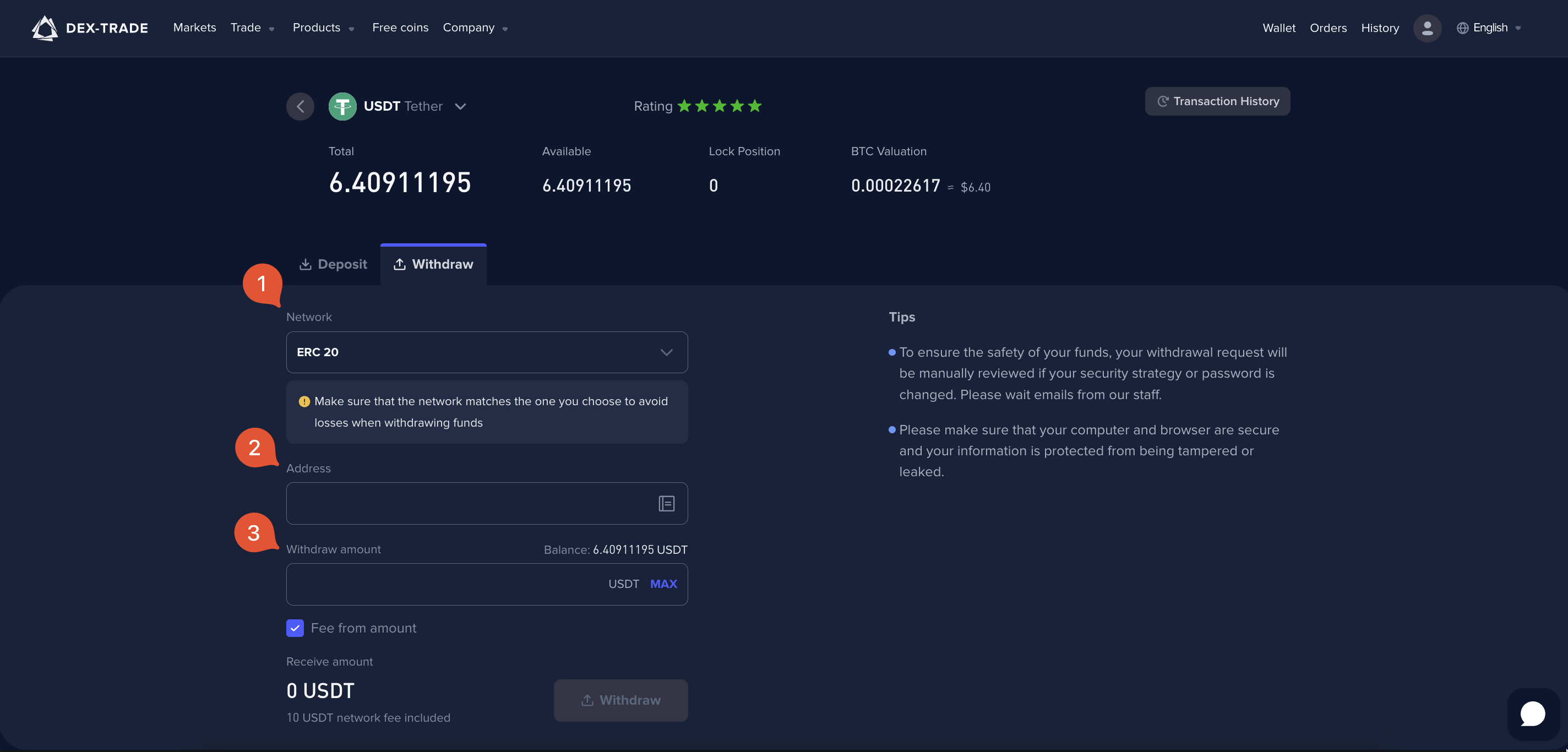Uncheck the Fee from amount checkbox
This screenshot has width=1568, height=752.
tap(295, 628)
